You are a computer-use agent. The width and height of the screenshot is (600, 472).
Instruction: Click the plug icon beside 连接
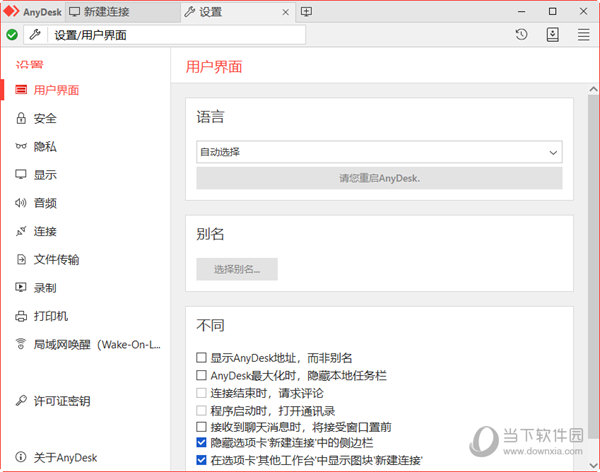pyautogui.click(x=21, y=231)
